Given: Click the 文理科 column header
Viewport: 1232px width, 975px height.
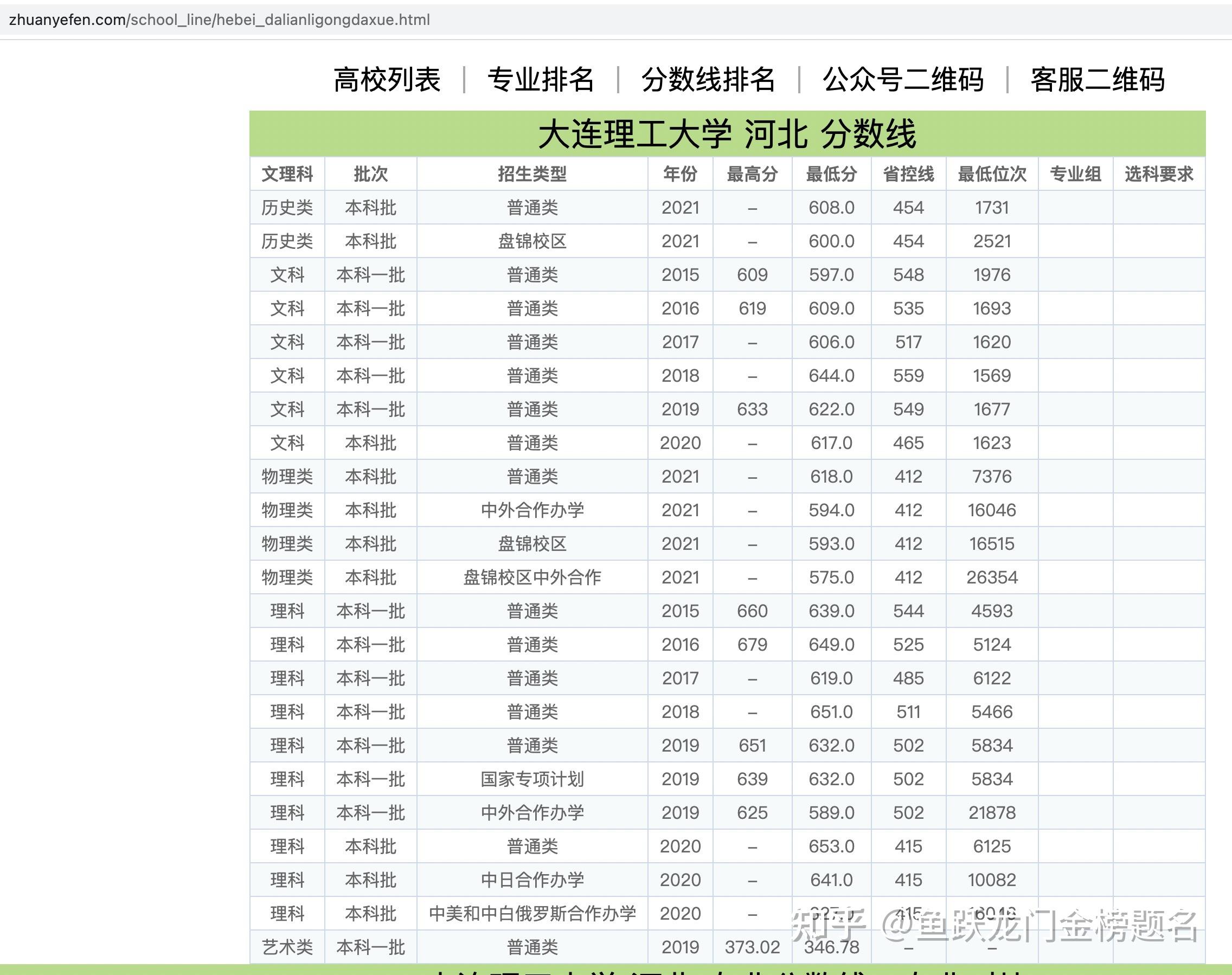Looking at the screenshot, I should [287, 174].
